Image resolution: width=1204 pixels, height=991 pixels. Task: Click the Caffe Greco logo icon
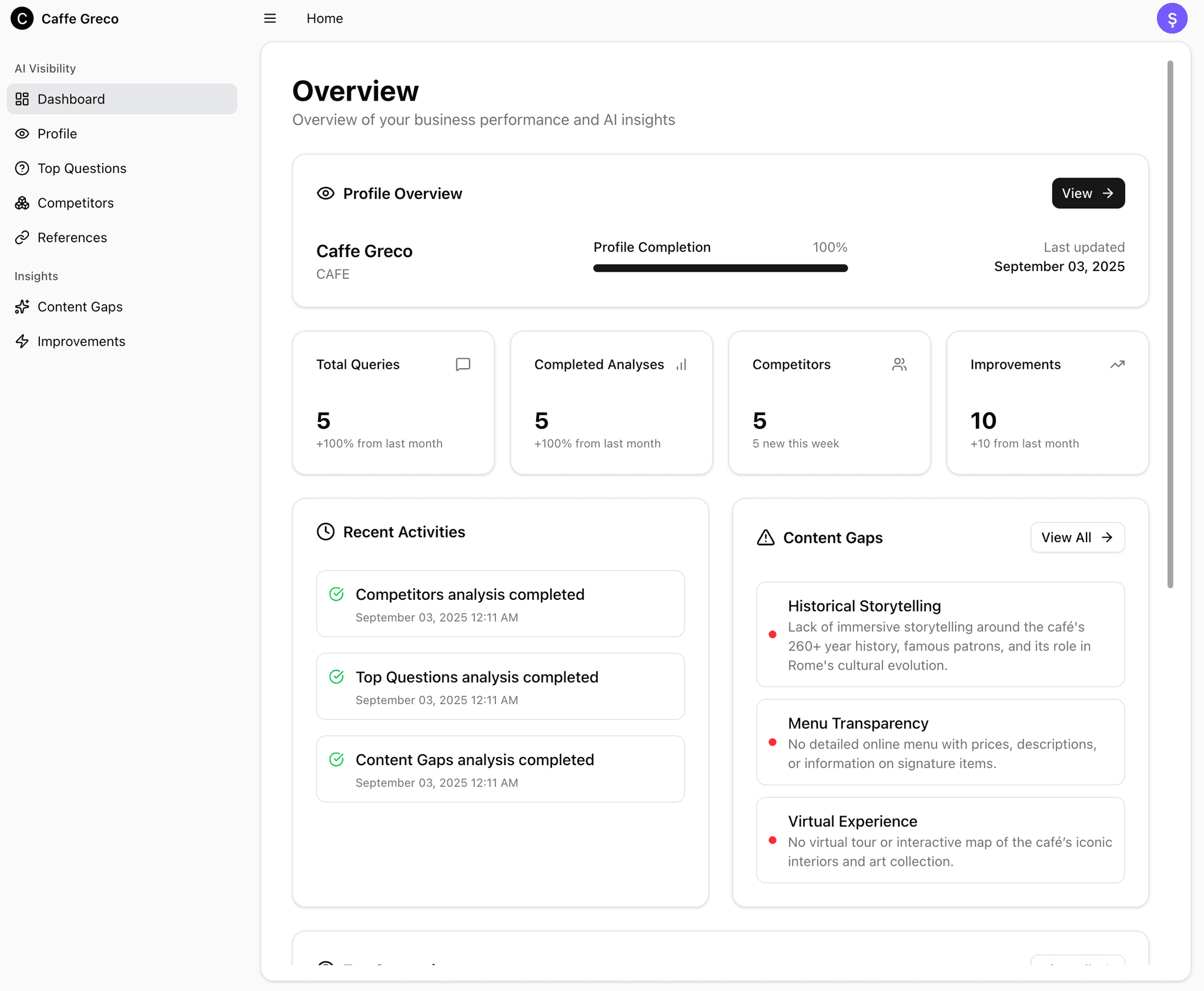[x=22, y=19]
